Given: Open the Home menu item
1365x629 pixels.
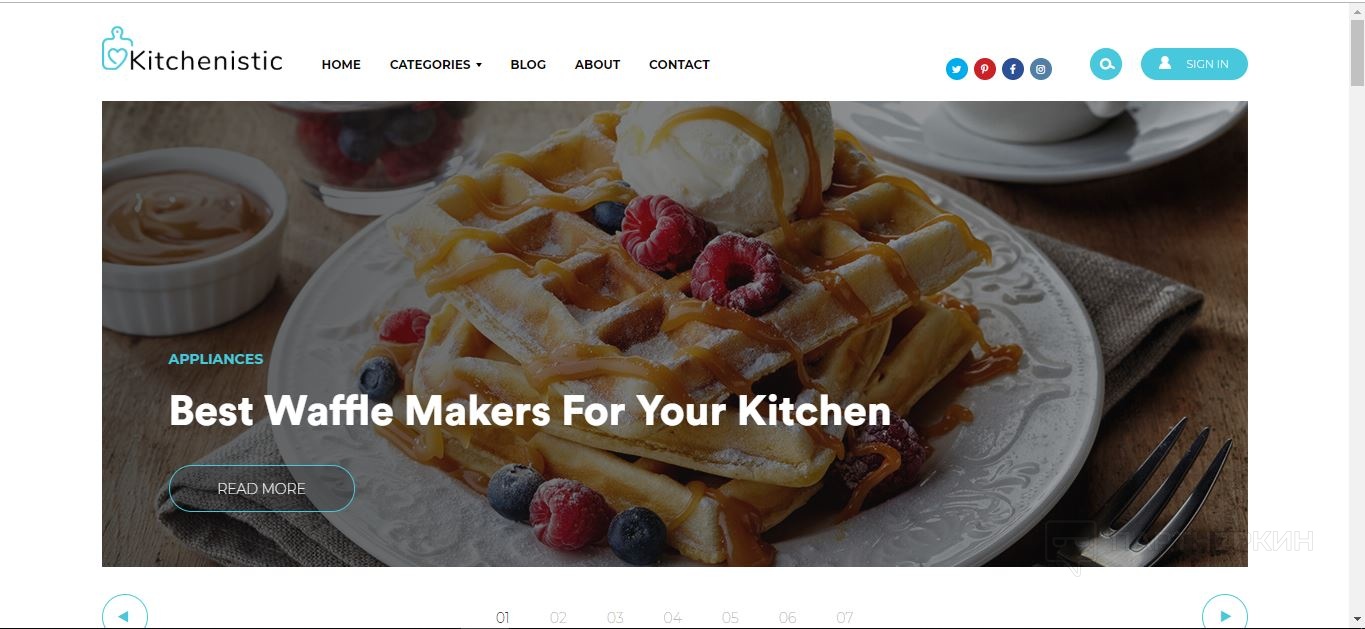Looking at the screenshot, I should point(341,64).
